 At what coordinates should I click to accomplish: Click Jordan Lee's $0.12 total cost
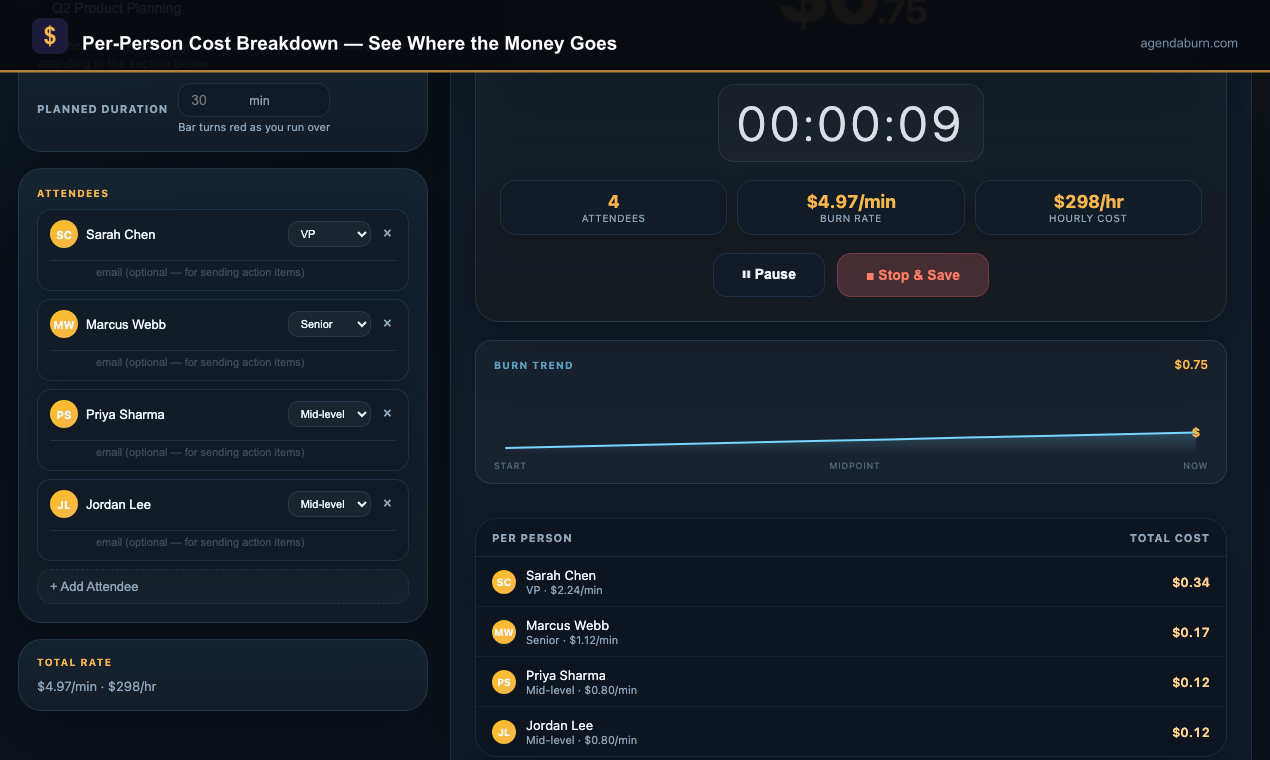[1191, 732]
